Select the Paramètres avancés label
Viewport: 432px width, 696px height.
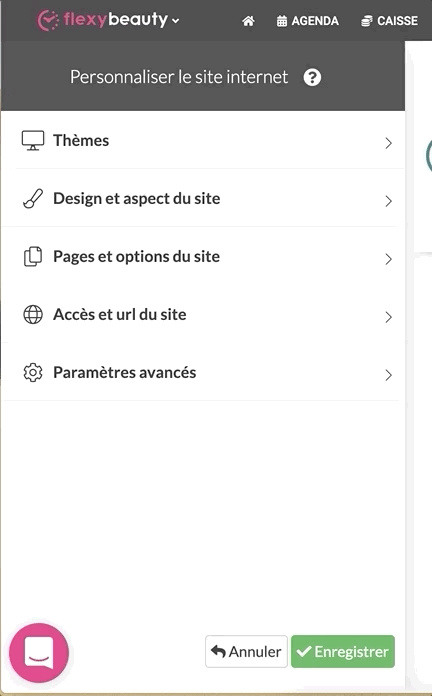[x=125, y=372]
